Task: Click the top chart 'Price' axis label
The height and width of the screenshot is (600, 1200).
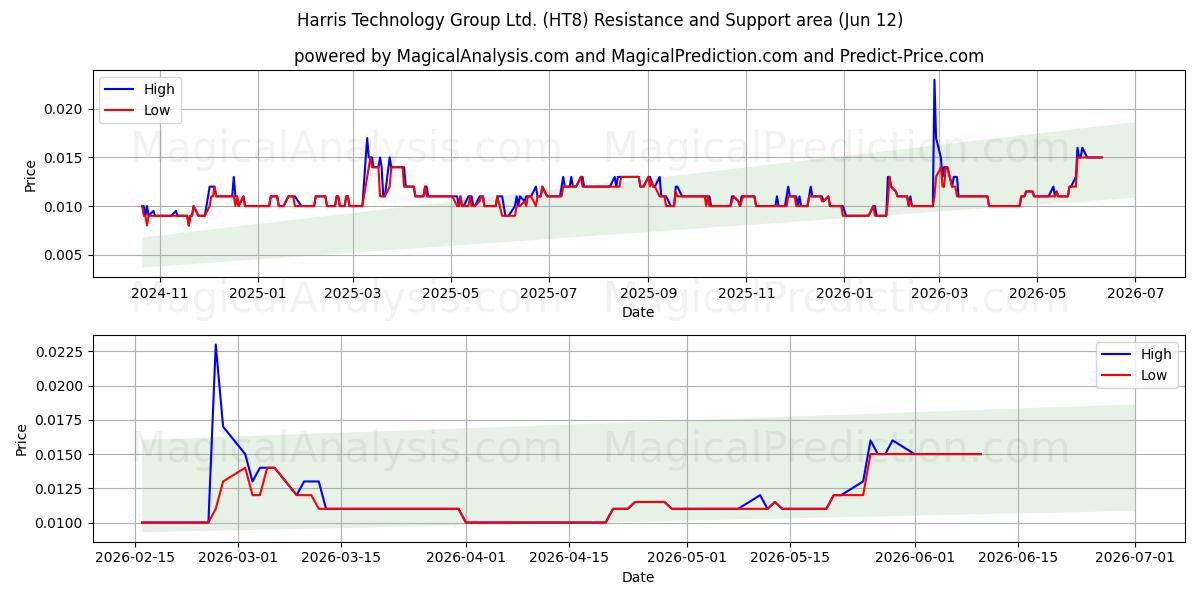Action: pos(31,176)
